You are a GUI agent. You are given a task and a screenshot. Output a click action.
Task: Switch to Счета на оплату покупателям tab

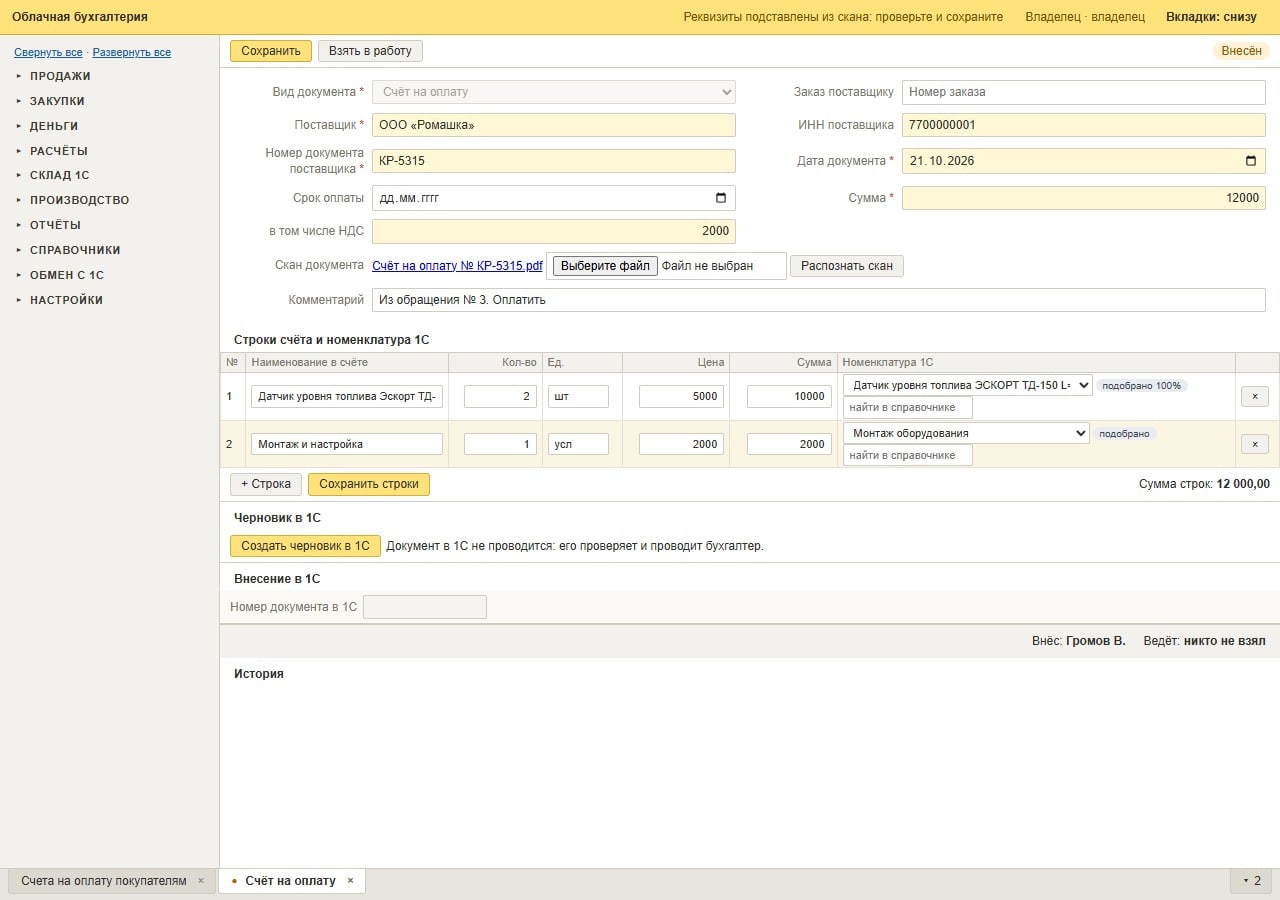pyautogui.click(x=104, y=881)
